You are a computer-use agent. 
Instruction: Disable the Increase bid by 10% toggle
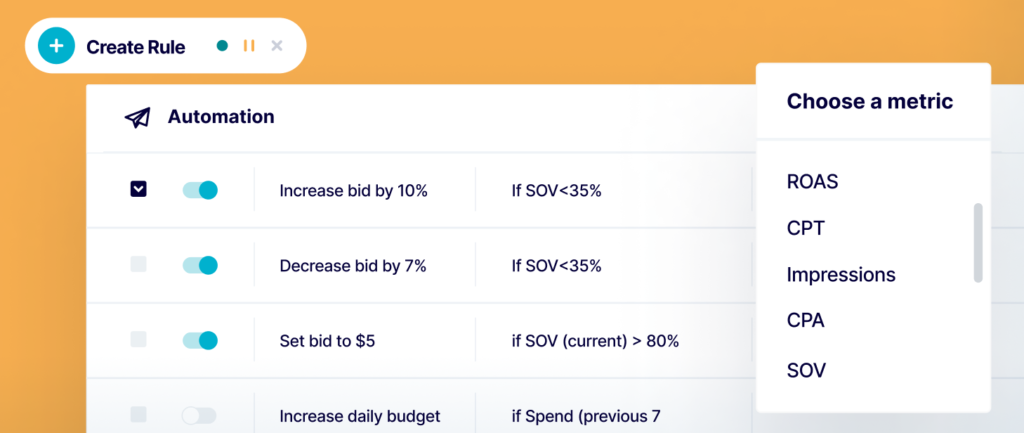pyautogui.click(x=200, y=190)
